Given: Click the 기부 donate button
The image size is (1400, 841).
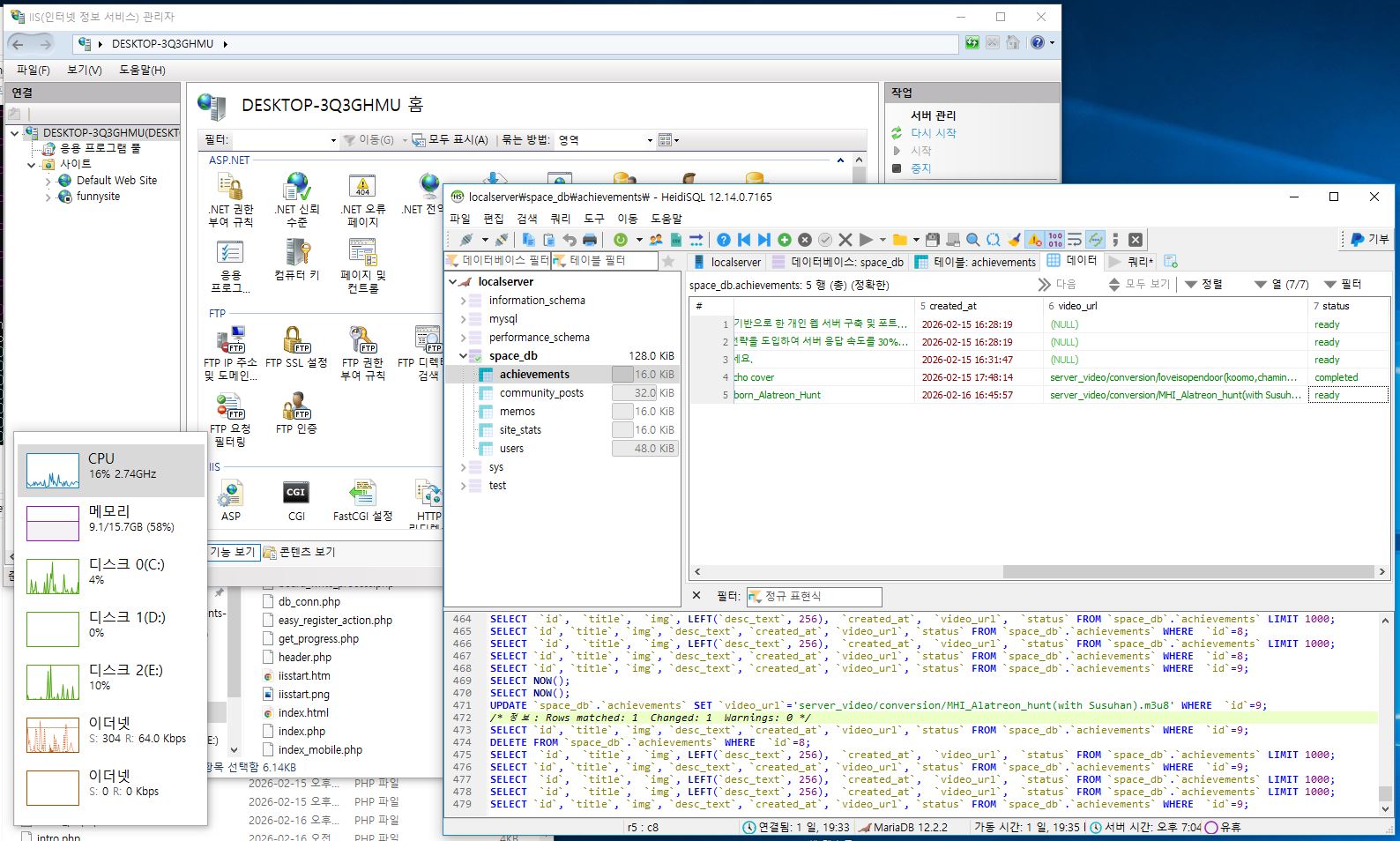Looking at the screenshot, I should coord(1369,240).
